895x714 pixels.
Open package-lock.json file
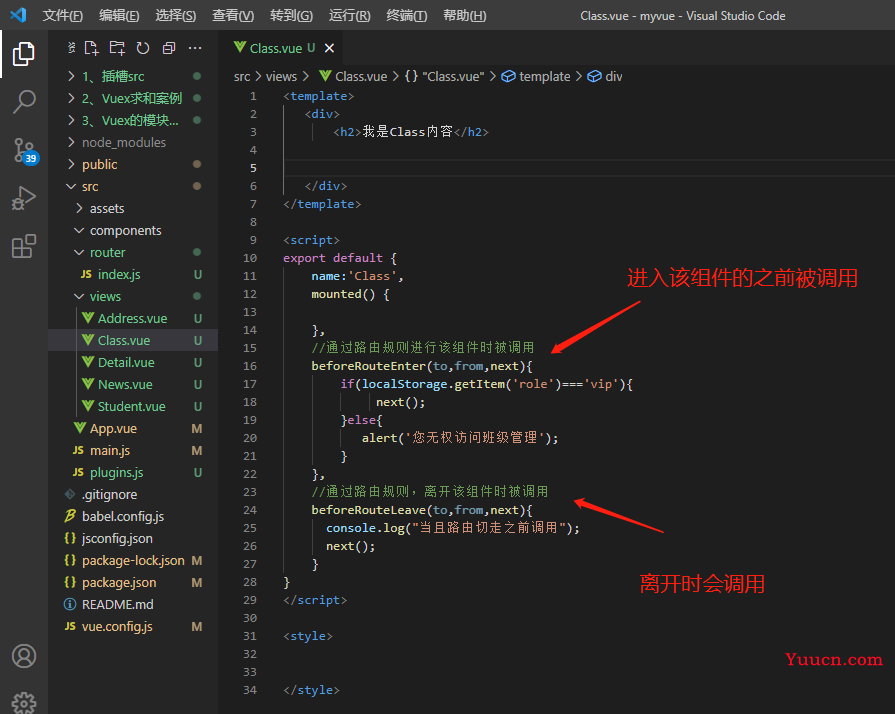tap(133, 560)
